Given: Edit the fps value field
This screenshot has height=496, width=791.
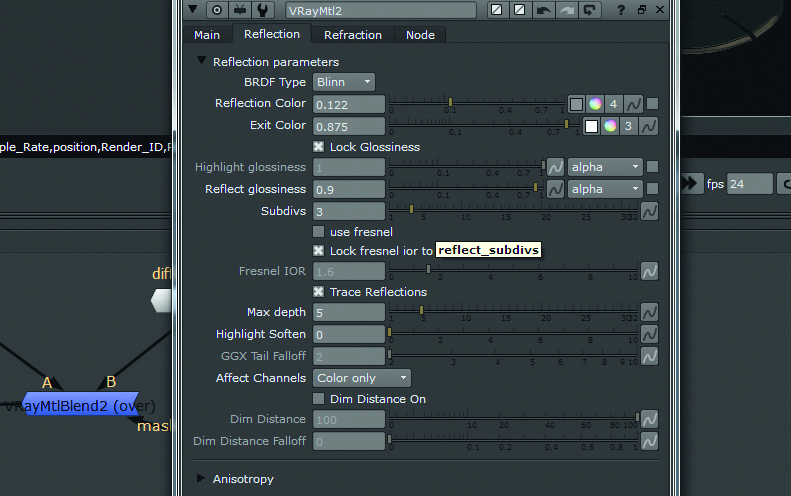Looking at the screenshot, I should click(x=750, y=184).
